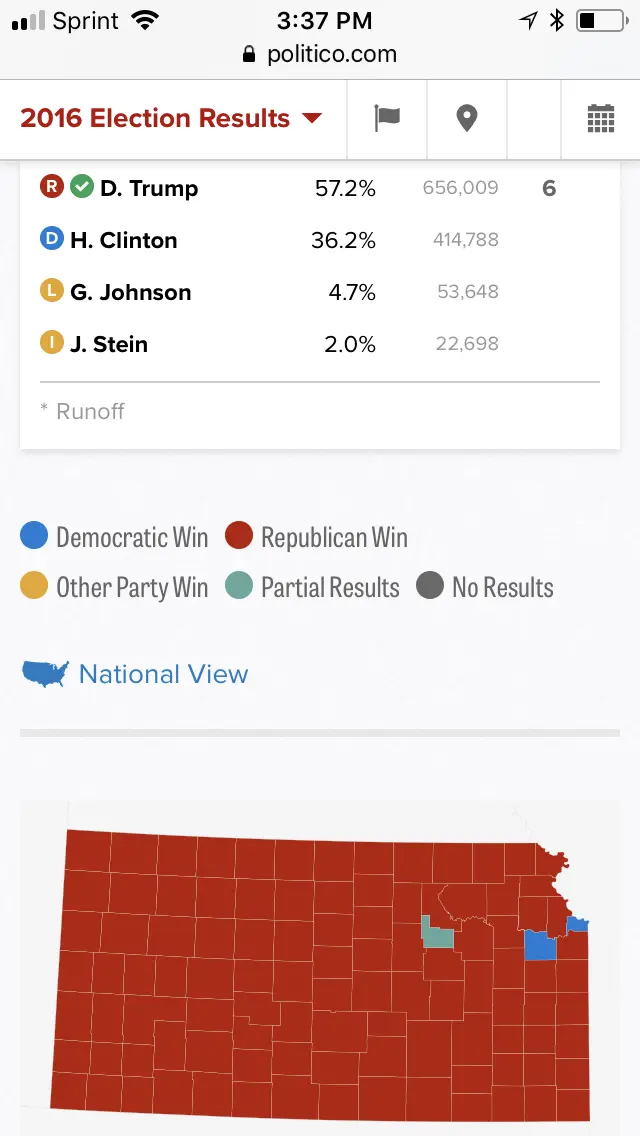
Task: Tap the yellow I party badge
Action: (x=52, y=343)
